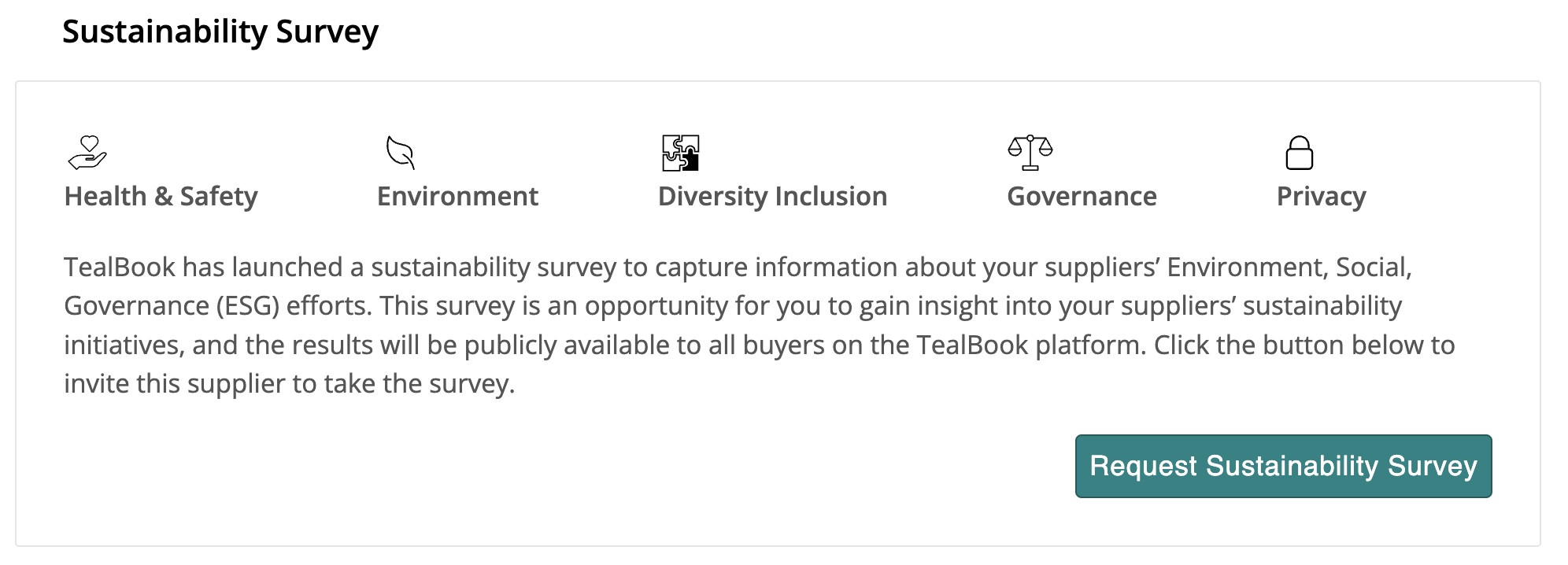1568x565 pixels.
Task: Select the Environment category label
Action: pyautogui.click(x=457, y=196)
